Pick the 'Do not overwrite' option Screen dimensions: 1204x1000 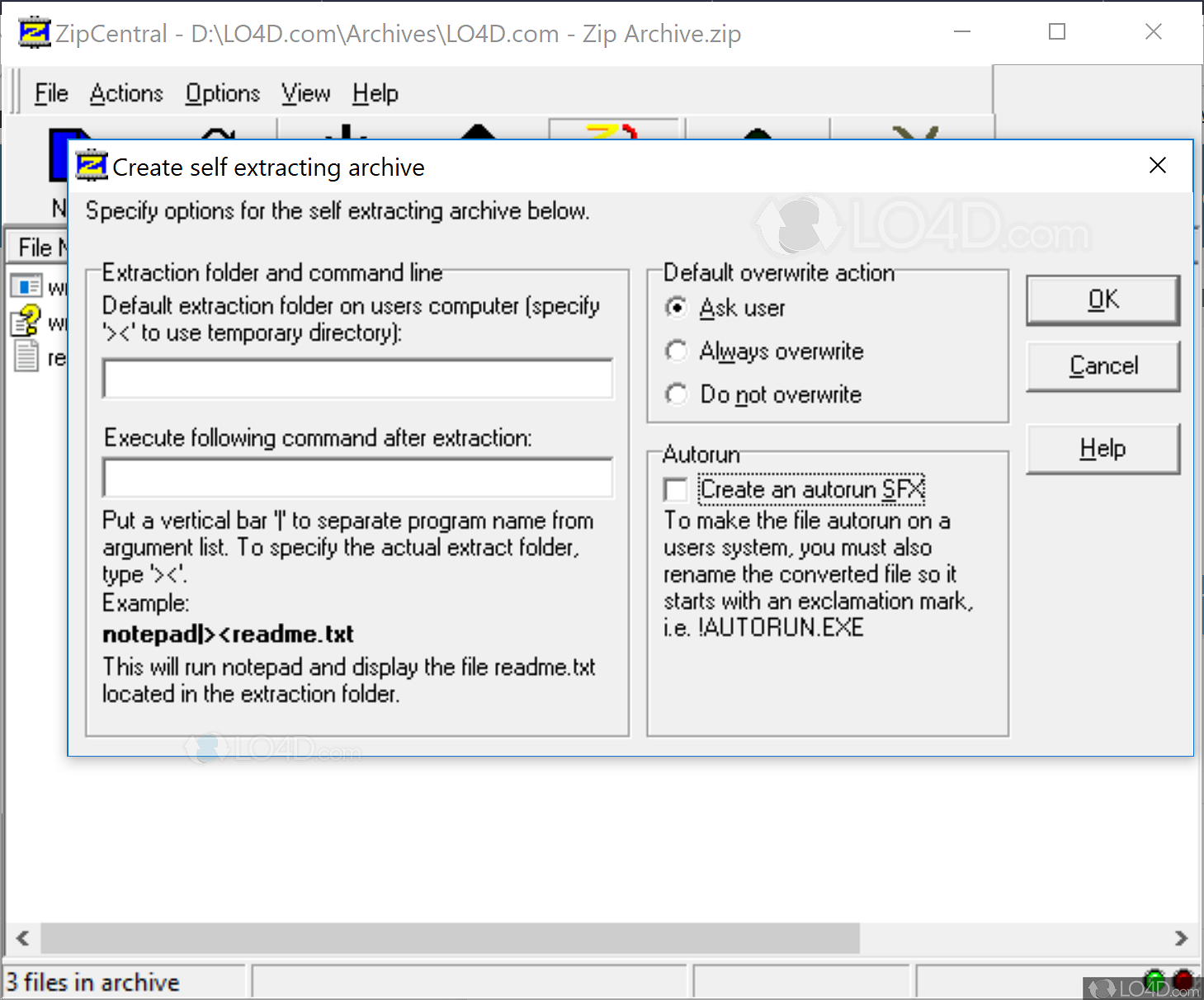[x=676, y=394]
